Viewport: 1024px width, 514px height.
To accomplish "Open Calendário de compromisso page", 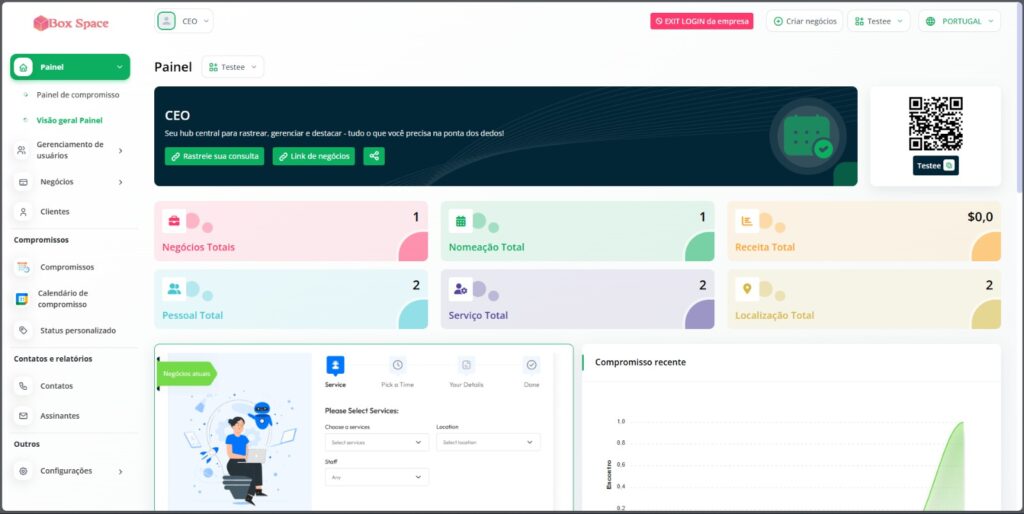I will click(63, 299).
